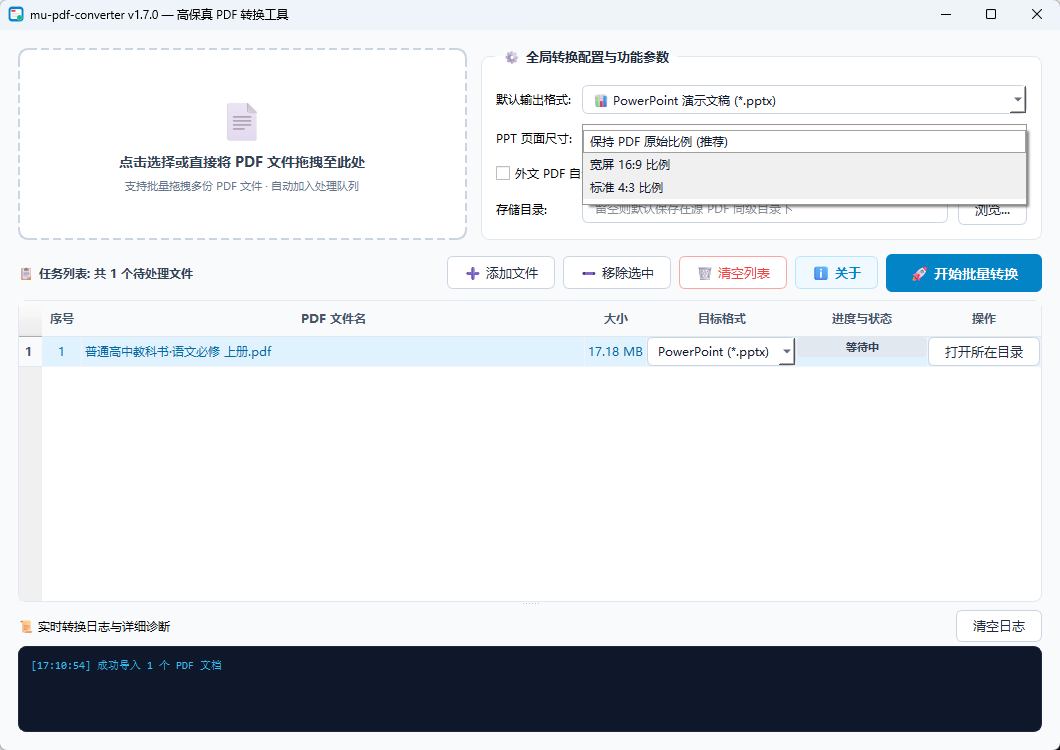The height and width of the screenshot is (750, 1060).
Task: Minimize the mu-pdf-converter window
Action: point(945,14)
